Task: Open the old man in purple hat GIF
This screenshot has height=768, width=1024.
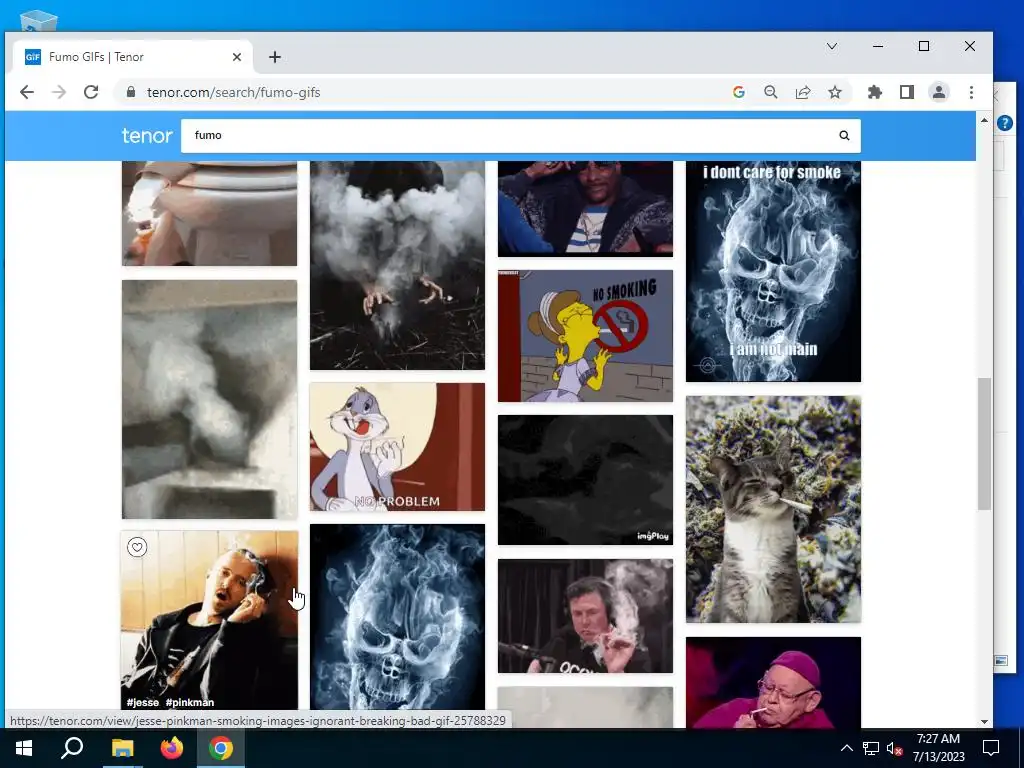Action: (x=773, y=682)
